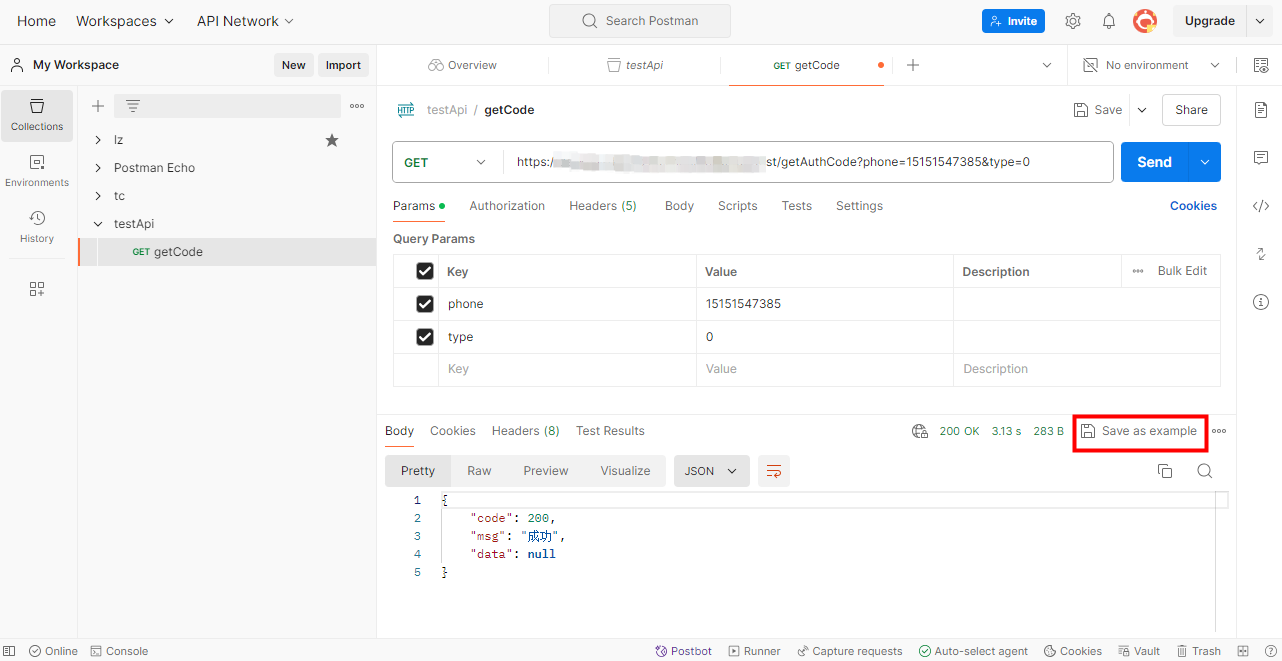Viewport: 1282px width, 661px height.
Task: Open response three-dots more options
Action: [x=1219, y=431]
